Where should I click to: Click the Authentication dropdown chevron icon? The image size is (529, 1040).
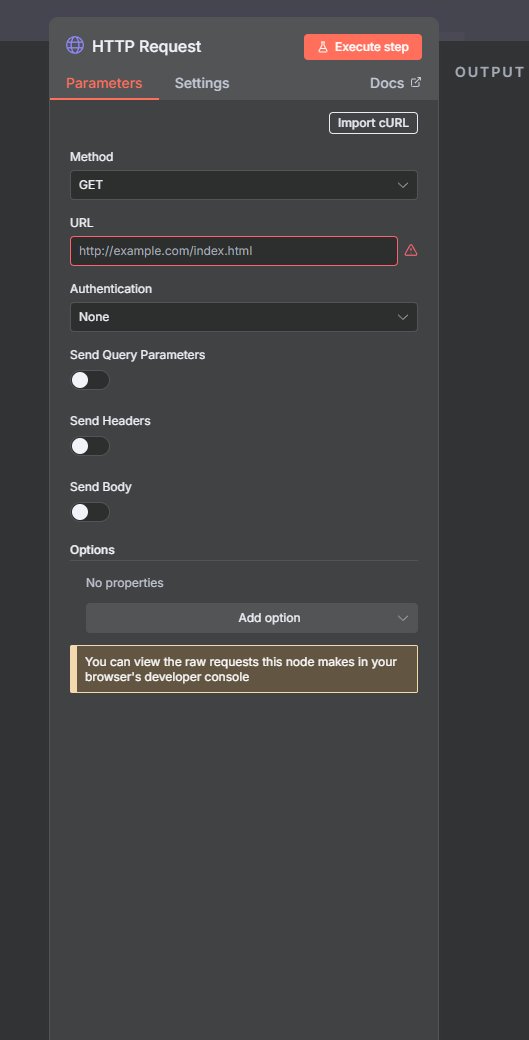point(403,317)
